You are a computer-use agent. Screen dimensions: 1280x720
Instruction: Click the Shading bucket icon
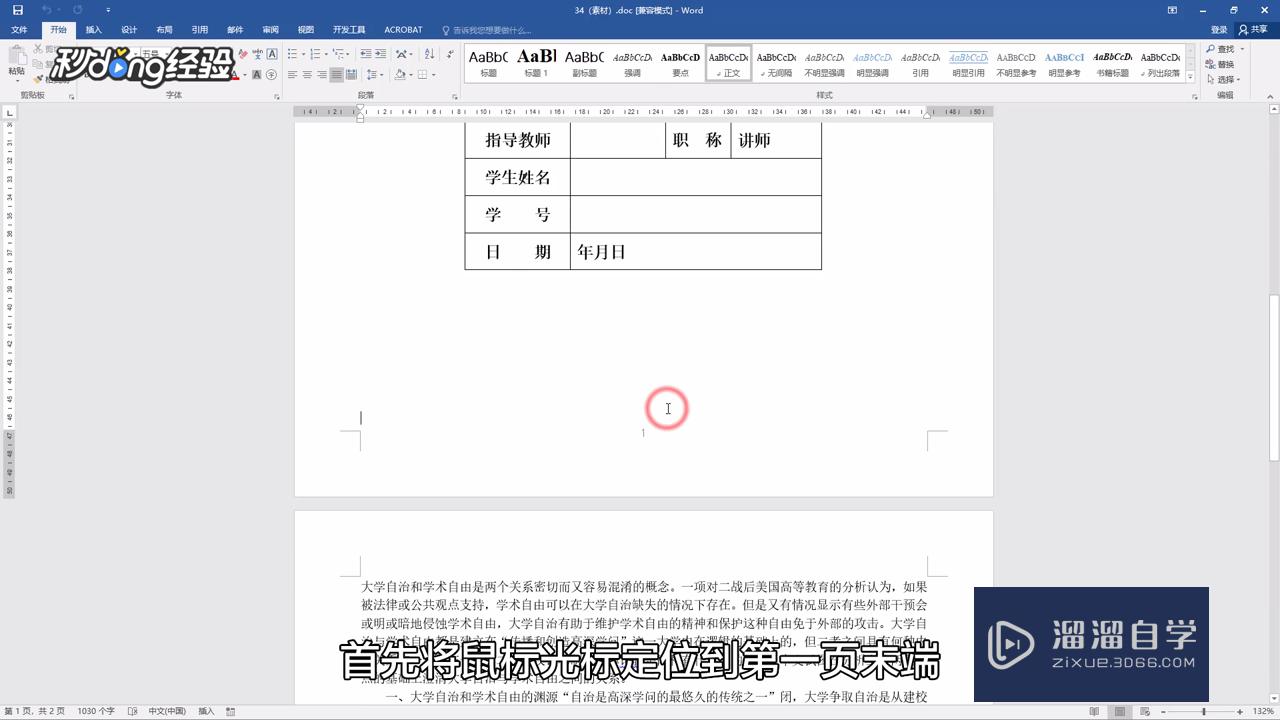point(399,75)
